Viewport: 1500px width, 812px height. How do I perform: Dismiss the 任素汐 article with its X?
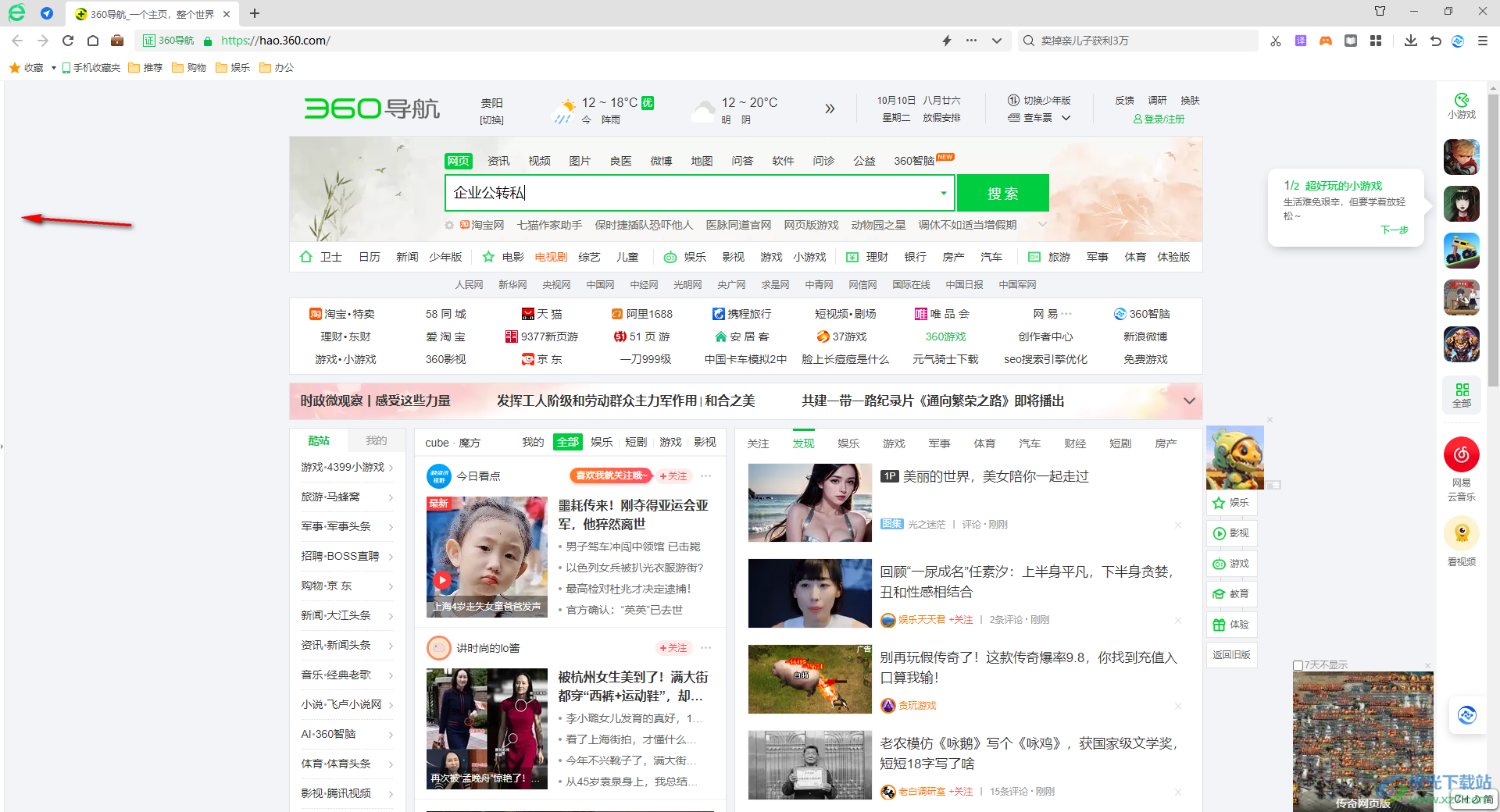pyautogui.click(x=1178, y=621)
